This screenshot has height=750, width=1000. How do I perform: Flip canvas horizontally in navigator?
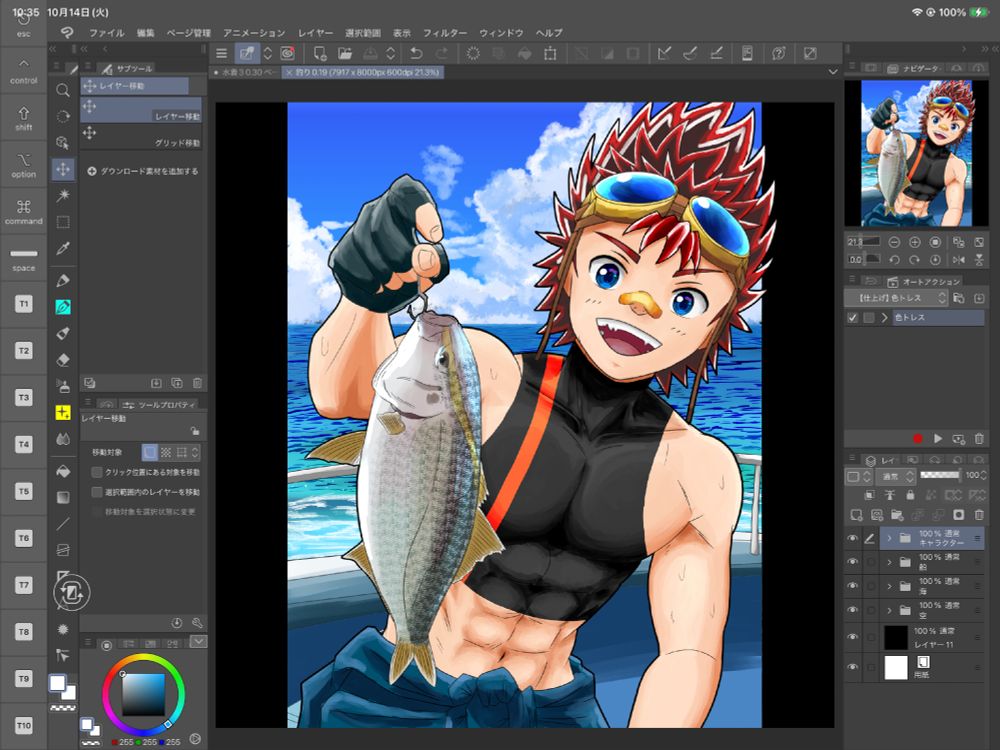958,260
